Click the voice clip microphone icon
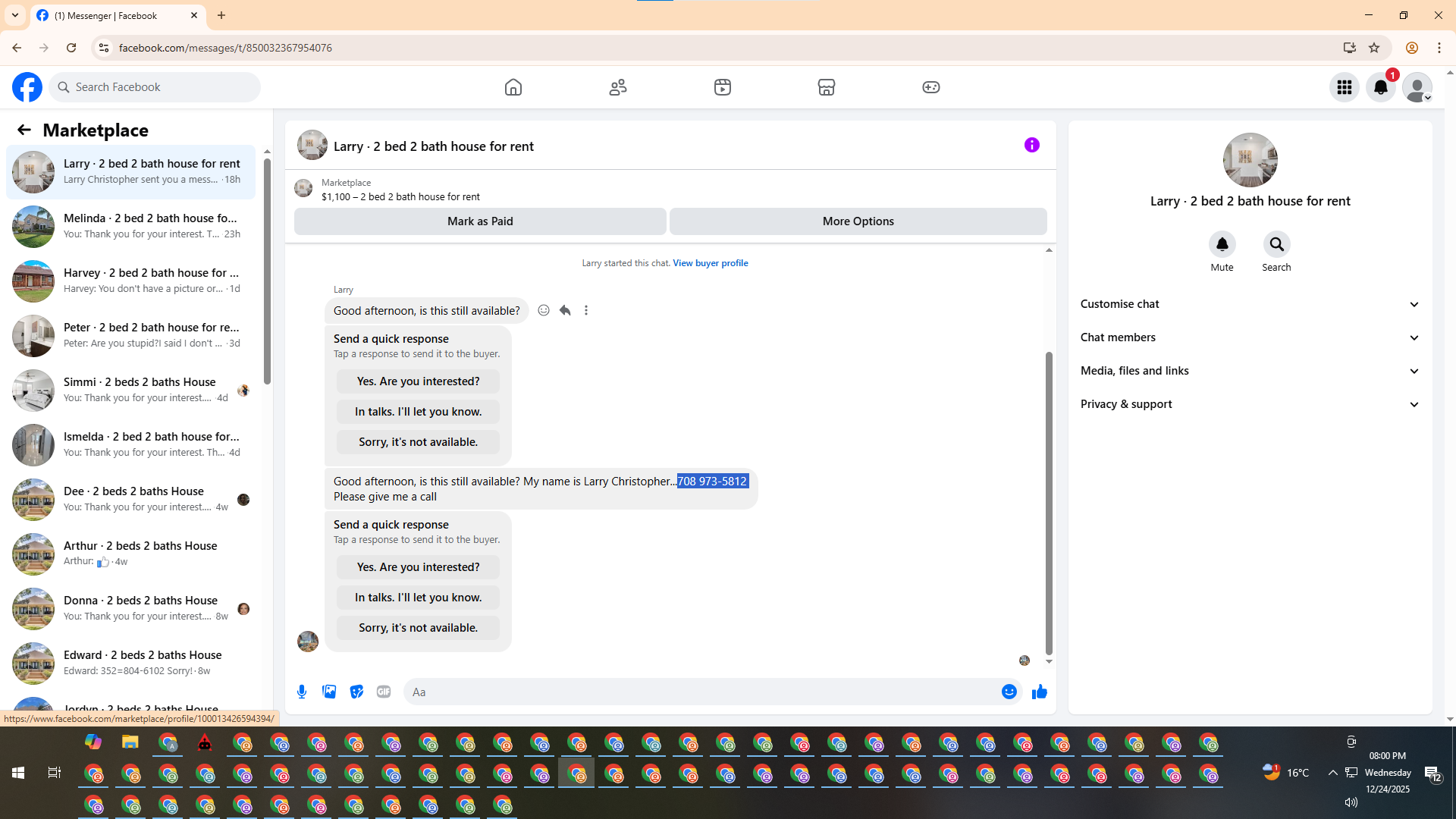Viewport: 1456px width, 819px height. click(x=302, y=692)
